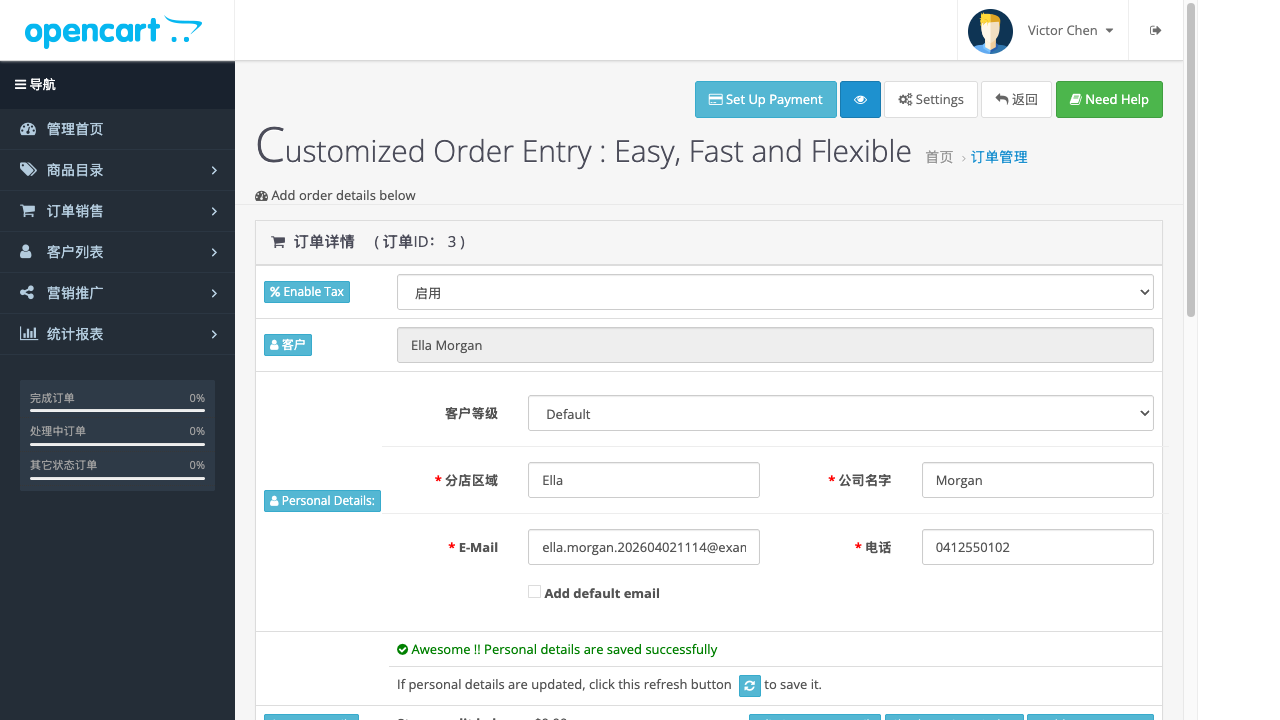Open the 客户等级 Default dropdown

pos(840,412)
